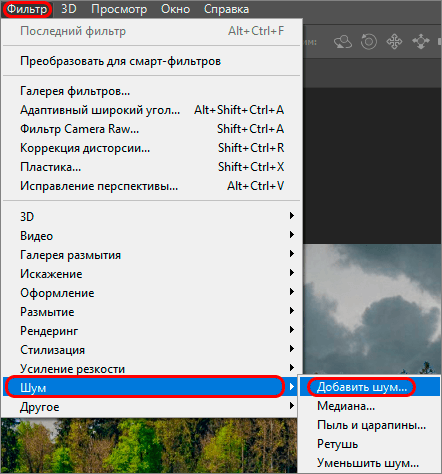Select Ретушь in the noise submenu
Viewport: 442px width, 474px height.
pyautogui.click(x=370, y=444)
